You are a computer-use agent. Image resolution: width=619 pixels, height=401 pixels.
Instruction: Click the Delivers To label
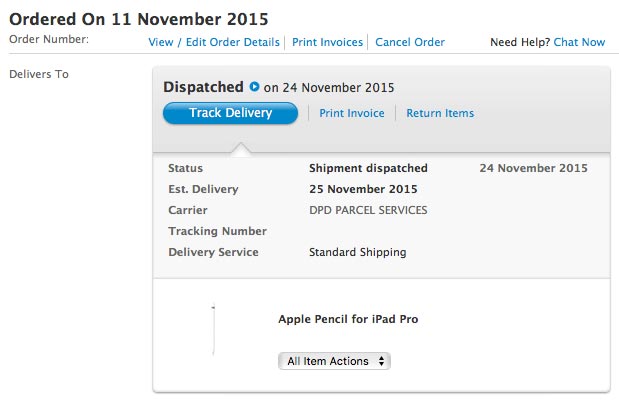38,74
